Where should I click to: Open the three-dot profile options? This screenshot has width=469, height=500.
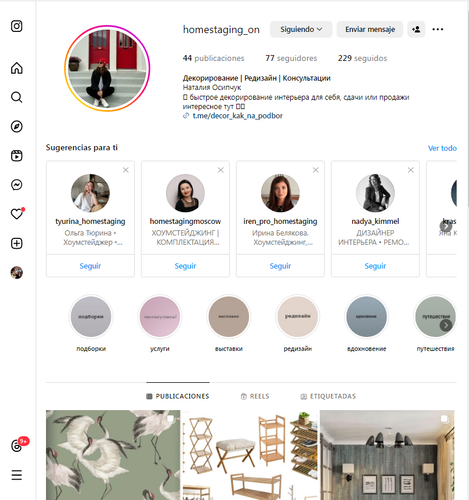(x=438, y=29)
